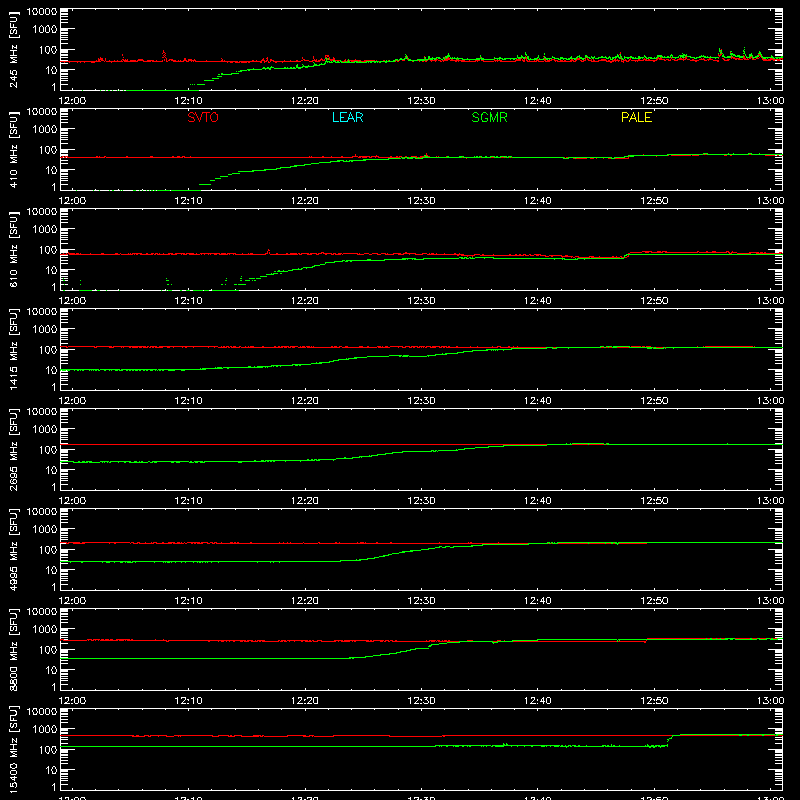Click the yellow PALE station label
800x800 pixels.
pyautogui.click(x=636, y=117)
